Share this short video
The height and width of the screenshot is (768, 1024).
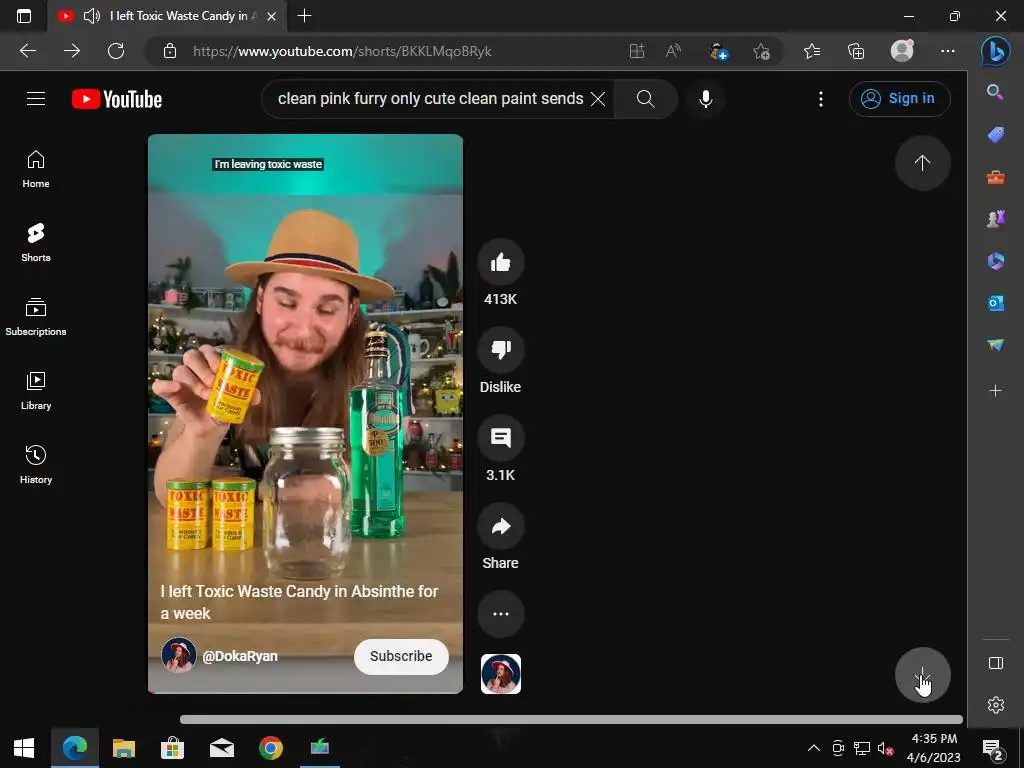(501, 526)
